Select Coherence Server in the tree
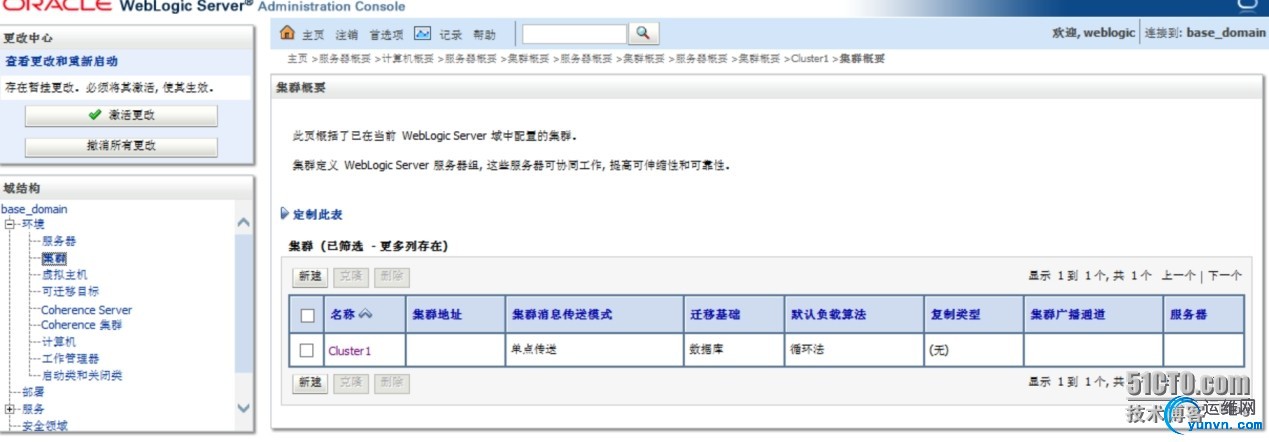The height and width of the screenshot is (442, 1269). (x=86, y=310)
